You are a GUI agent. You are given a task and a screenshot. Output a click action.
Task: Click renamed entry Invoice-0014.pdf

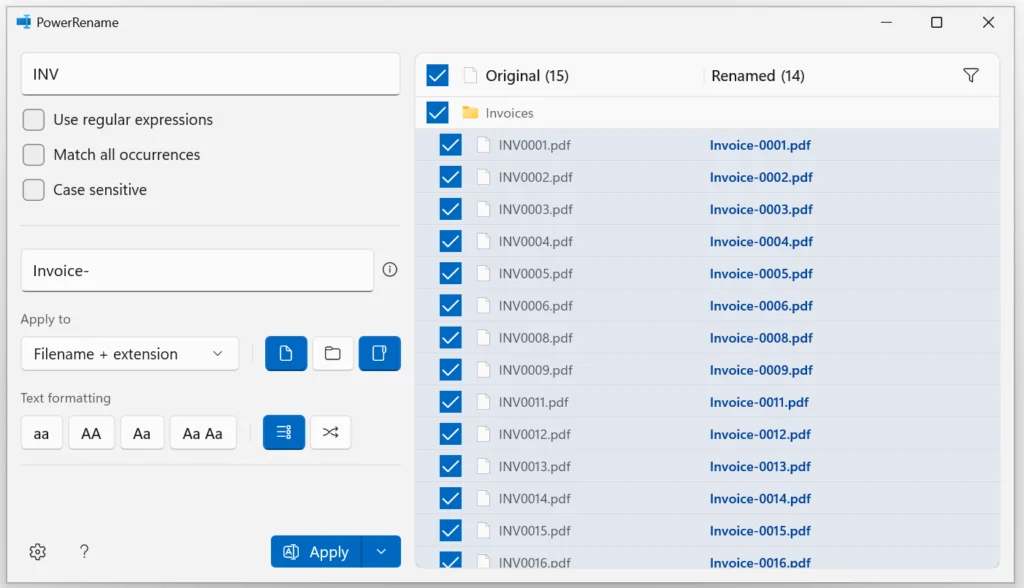tap(760, 499)
